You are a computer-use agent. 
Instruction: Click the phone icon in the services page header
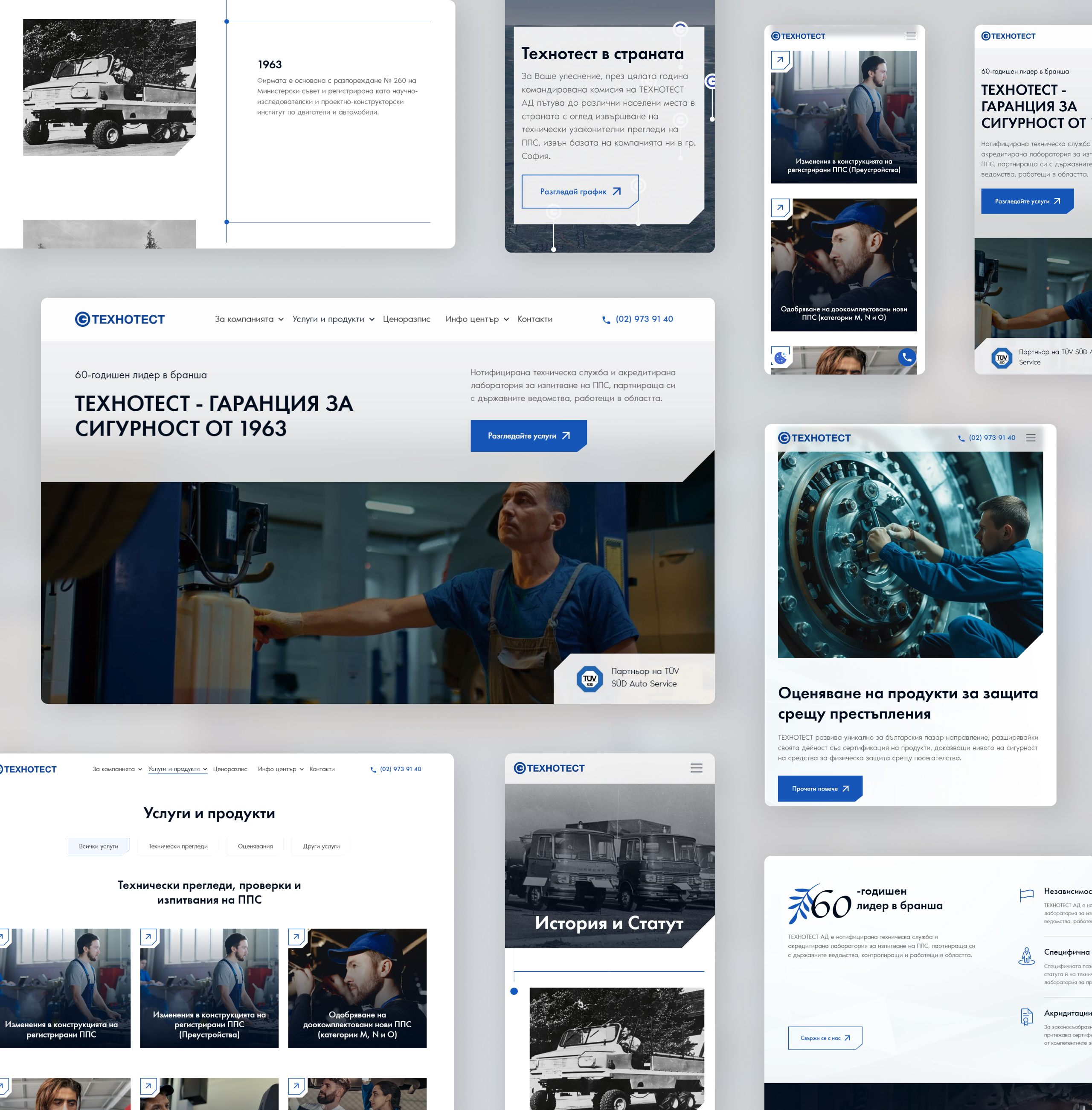tap(373, 770)
